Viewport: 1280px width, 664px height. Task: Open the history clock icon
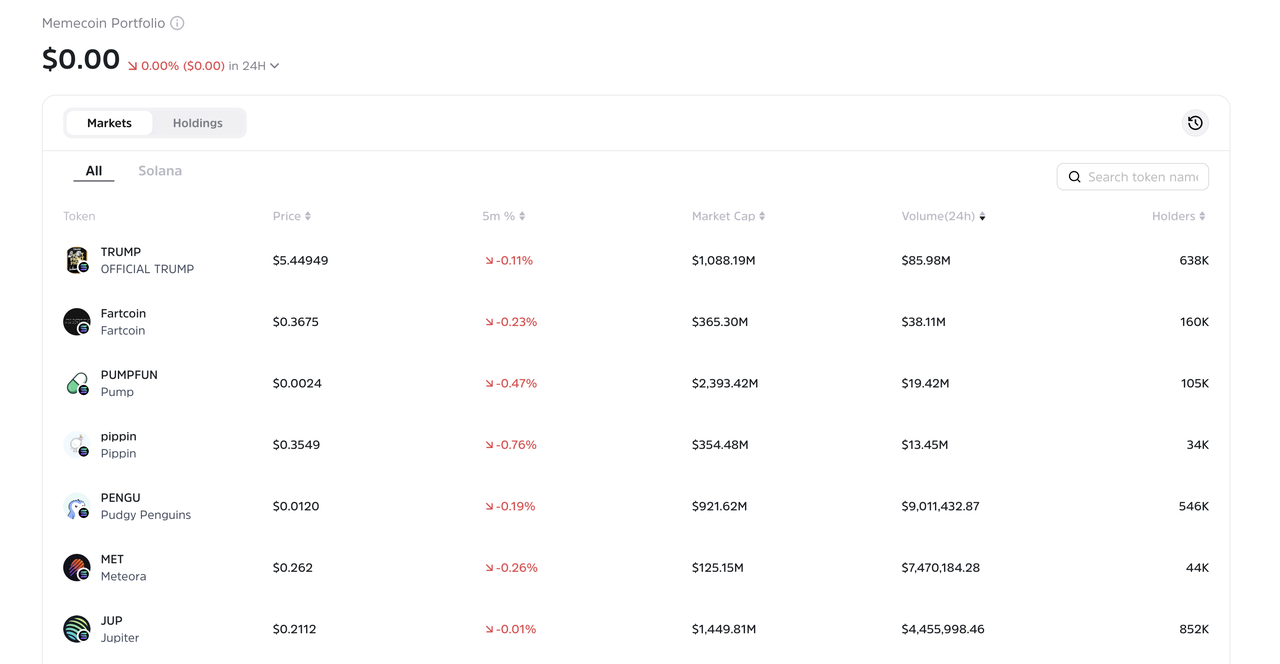tap(1195, 123)
